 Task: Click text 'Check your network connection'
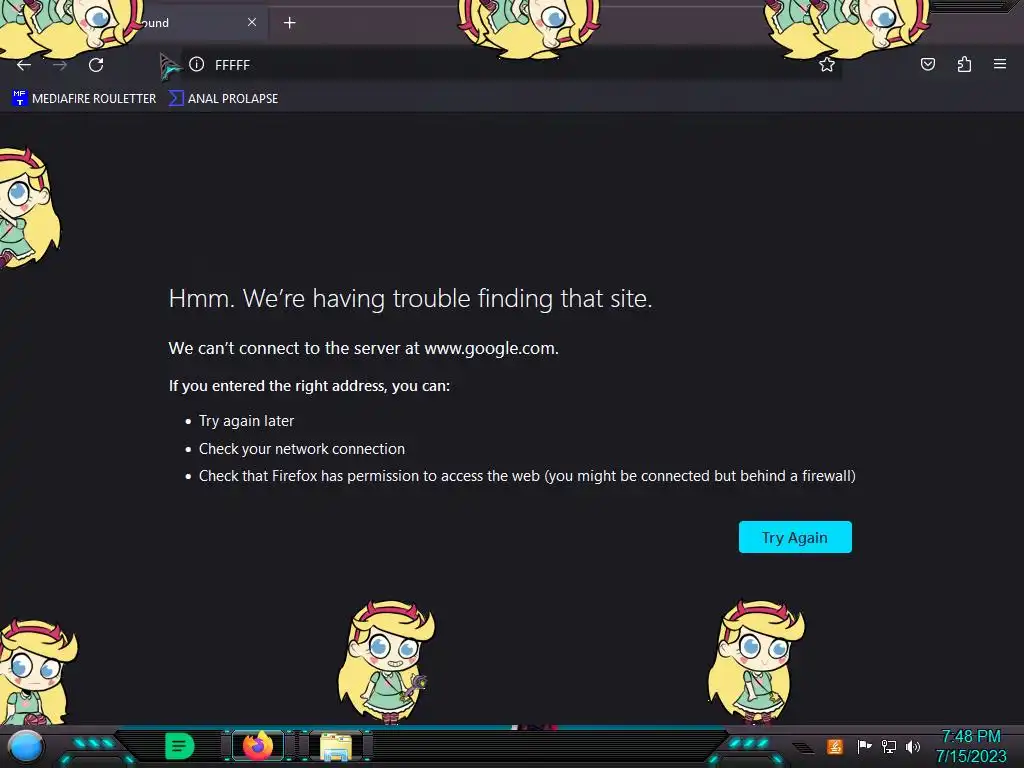coord(302,449)
